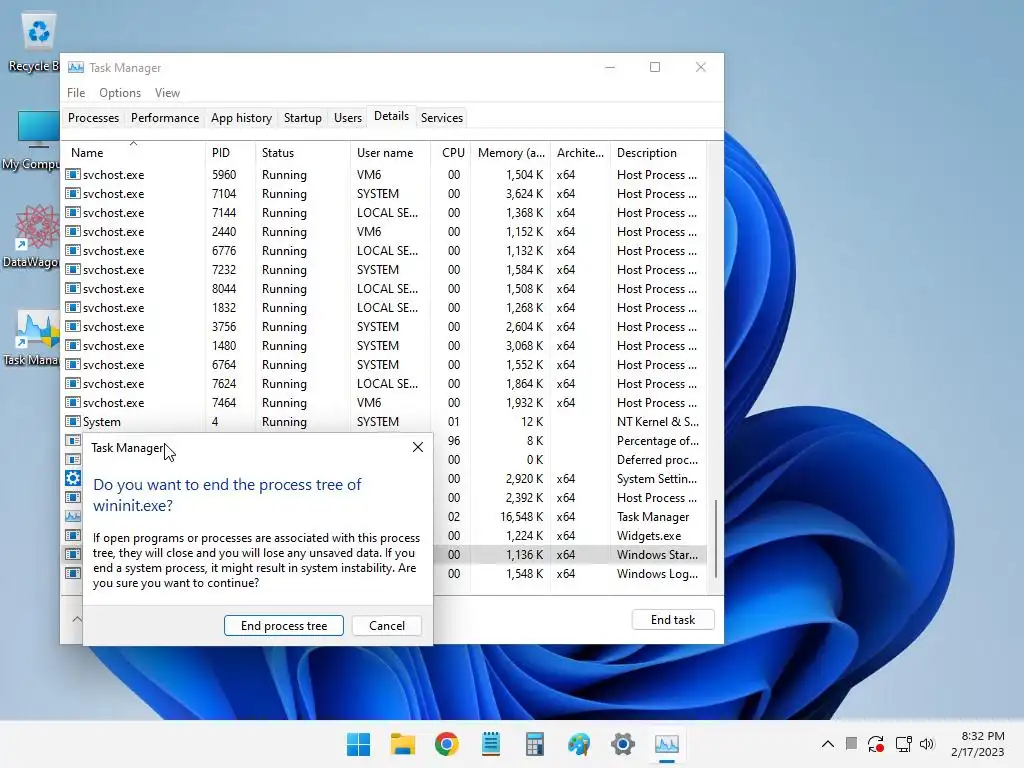
Task: Launch Google Chrome from the taskbar
Action: pos(447,744)
